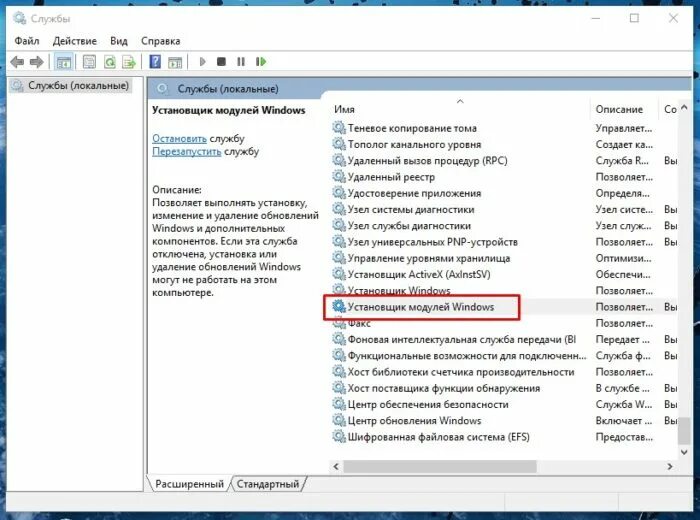Click gear icon of Управление уровнями хранилища
This screenshot has height=520, width=700.
coord(339,258)
